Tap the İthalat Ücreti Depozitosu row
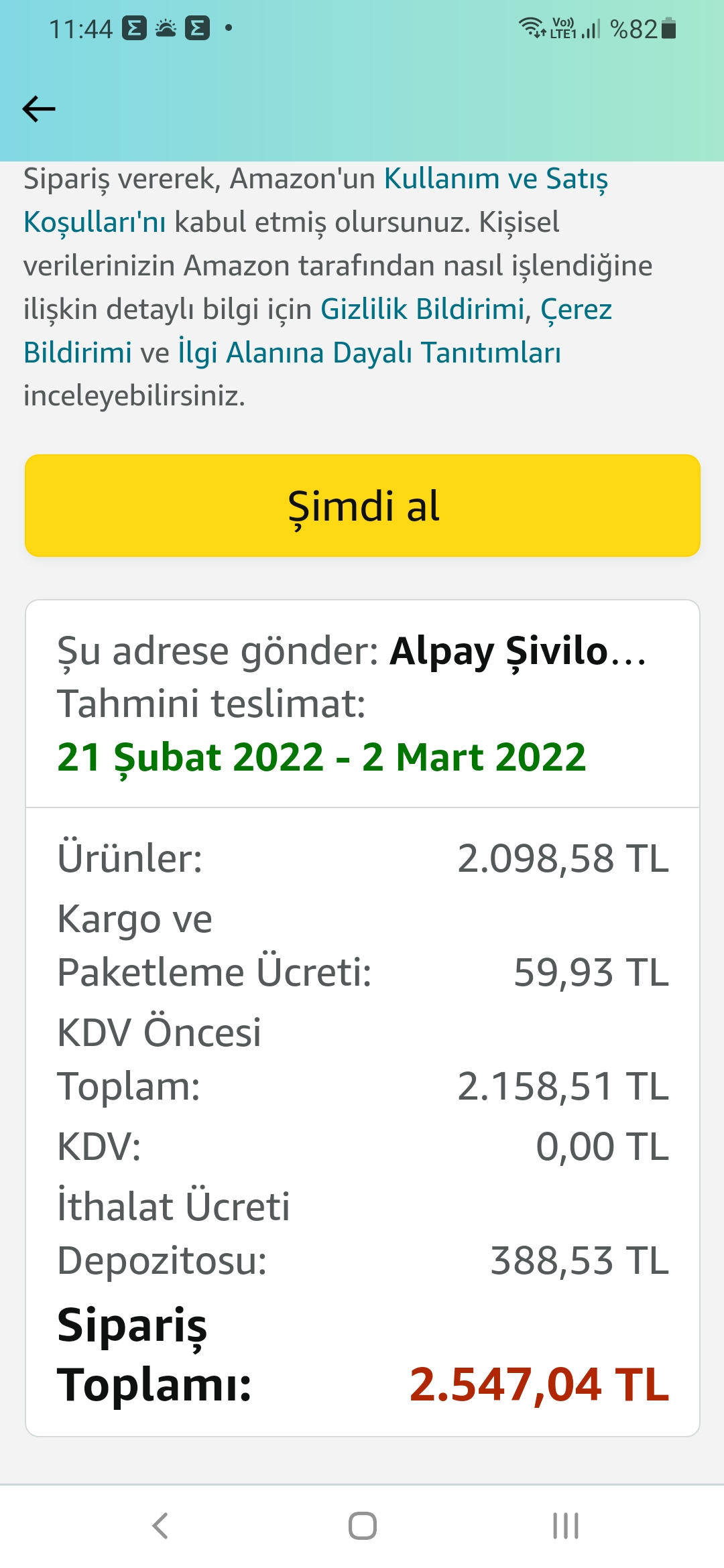 click(x=363, y=1233)
